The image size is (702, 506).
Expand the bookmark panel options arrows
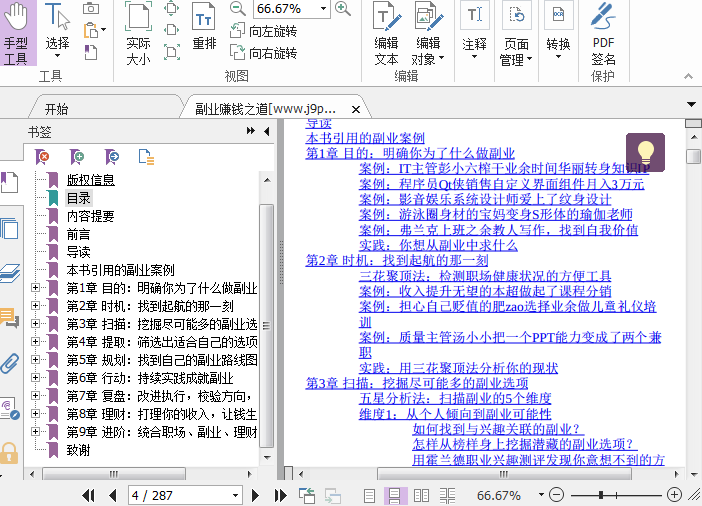click(251, 131)
